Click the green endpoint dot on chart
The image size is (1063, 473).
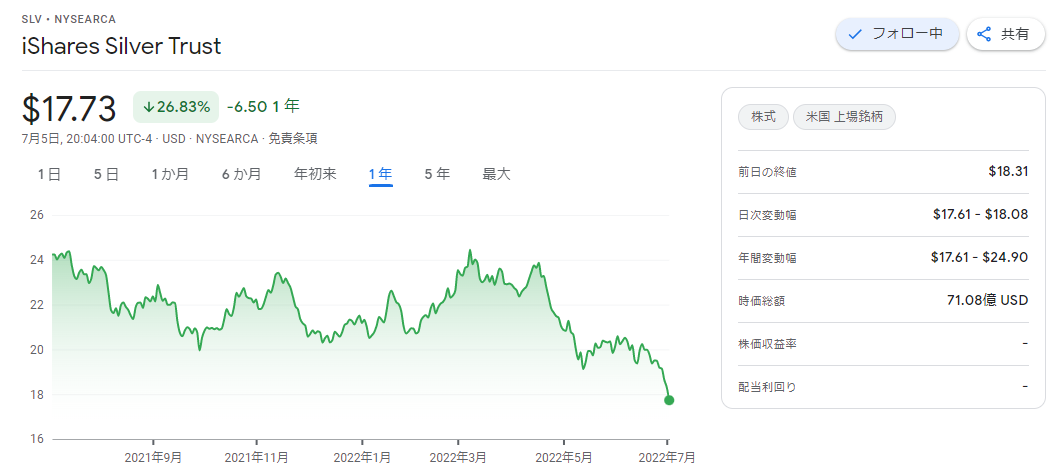pos(669,400)
